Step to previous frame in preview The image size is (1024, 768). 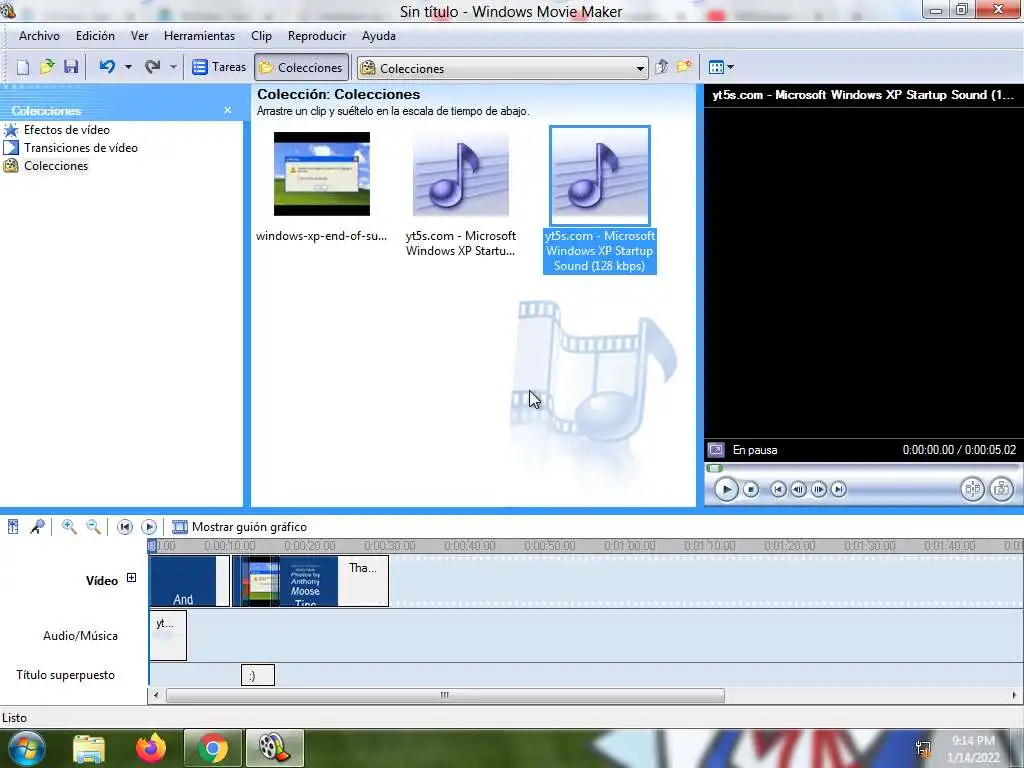(x=798, y=489)
